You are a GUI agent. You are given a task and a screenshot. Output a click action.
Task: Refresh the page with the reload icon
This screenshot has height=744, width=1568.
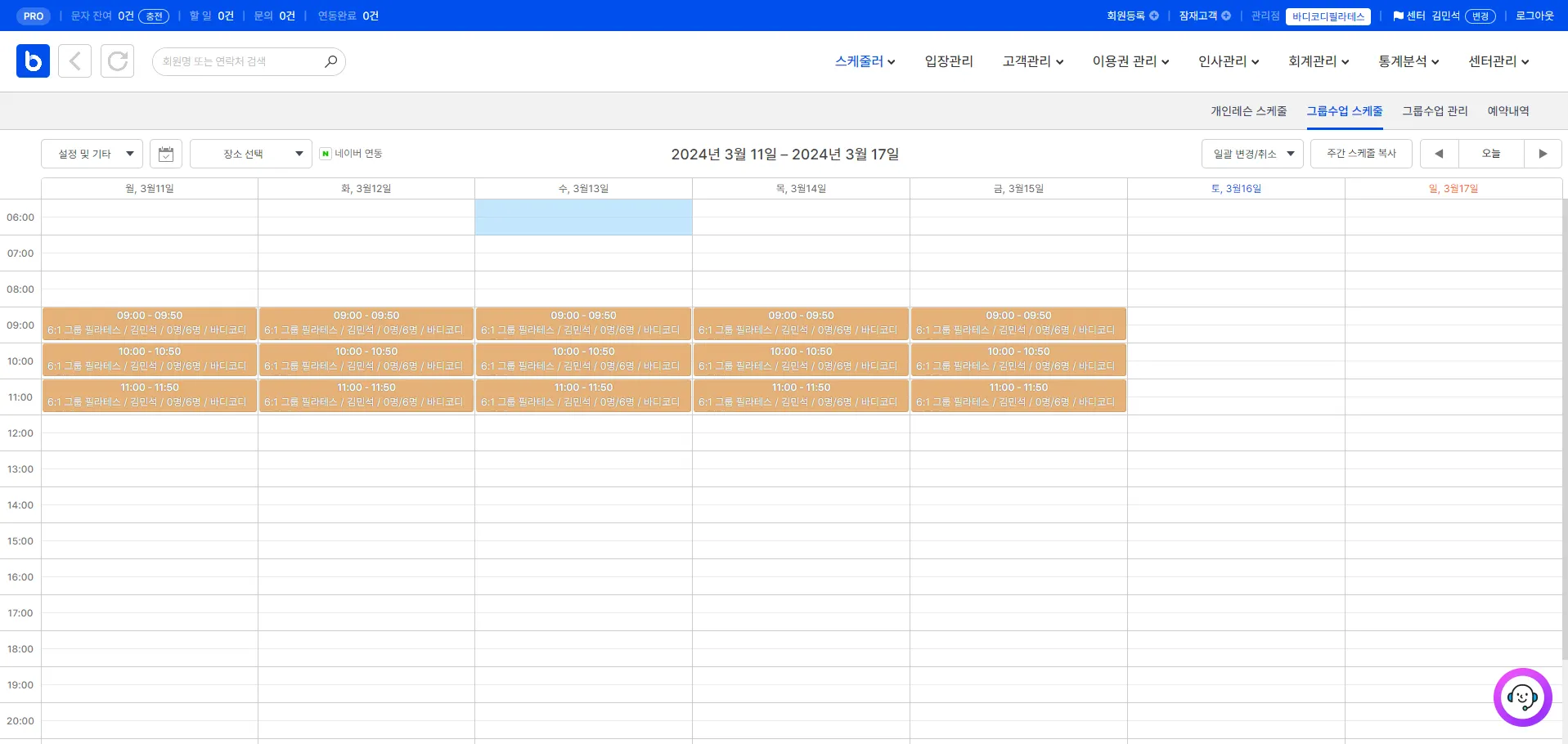click(x=118, y=61)
